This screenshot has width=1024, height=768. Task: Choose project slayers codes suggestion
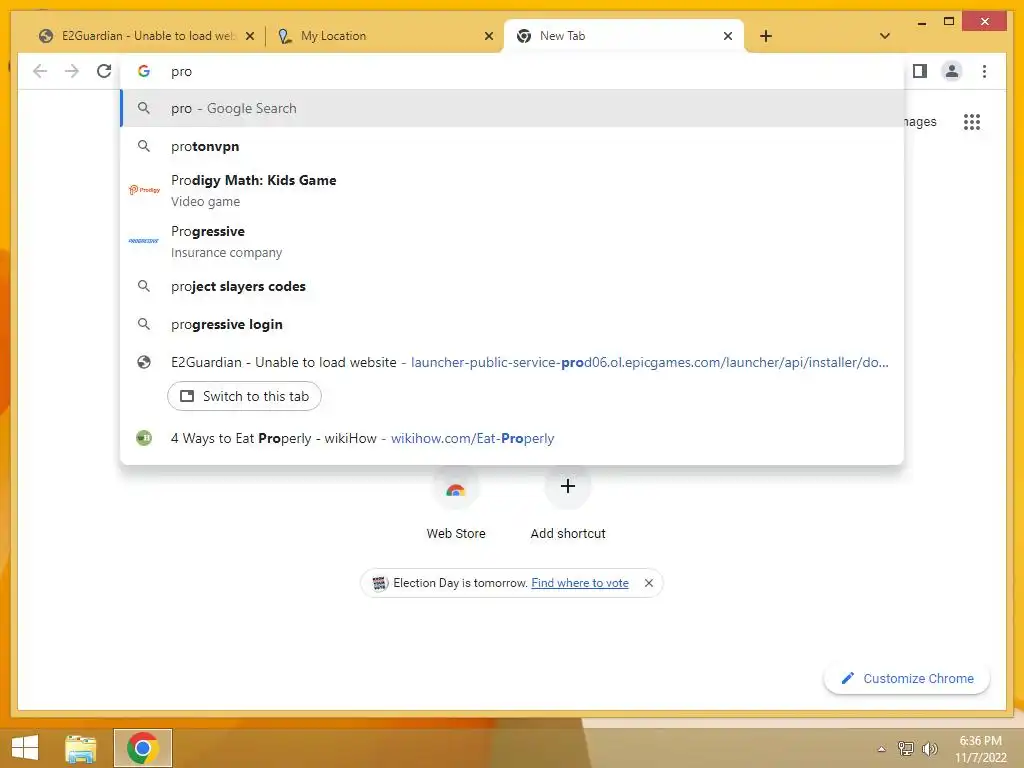(x=512, y=286)
